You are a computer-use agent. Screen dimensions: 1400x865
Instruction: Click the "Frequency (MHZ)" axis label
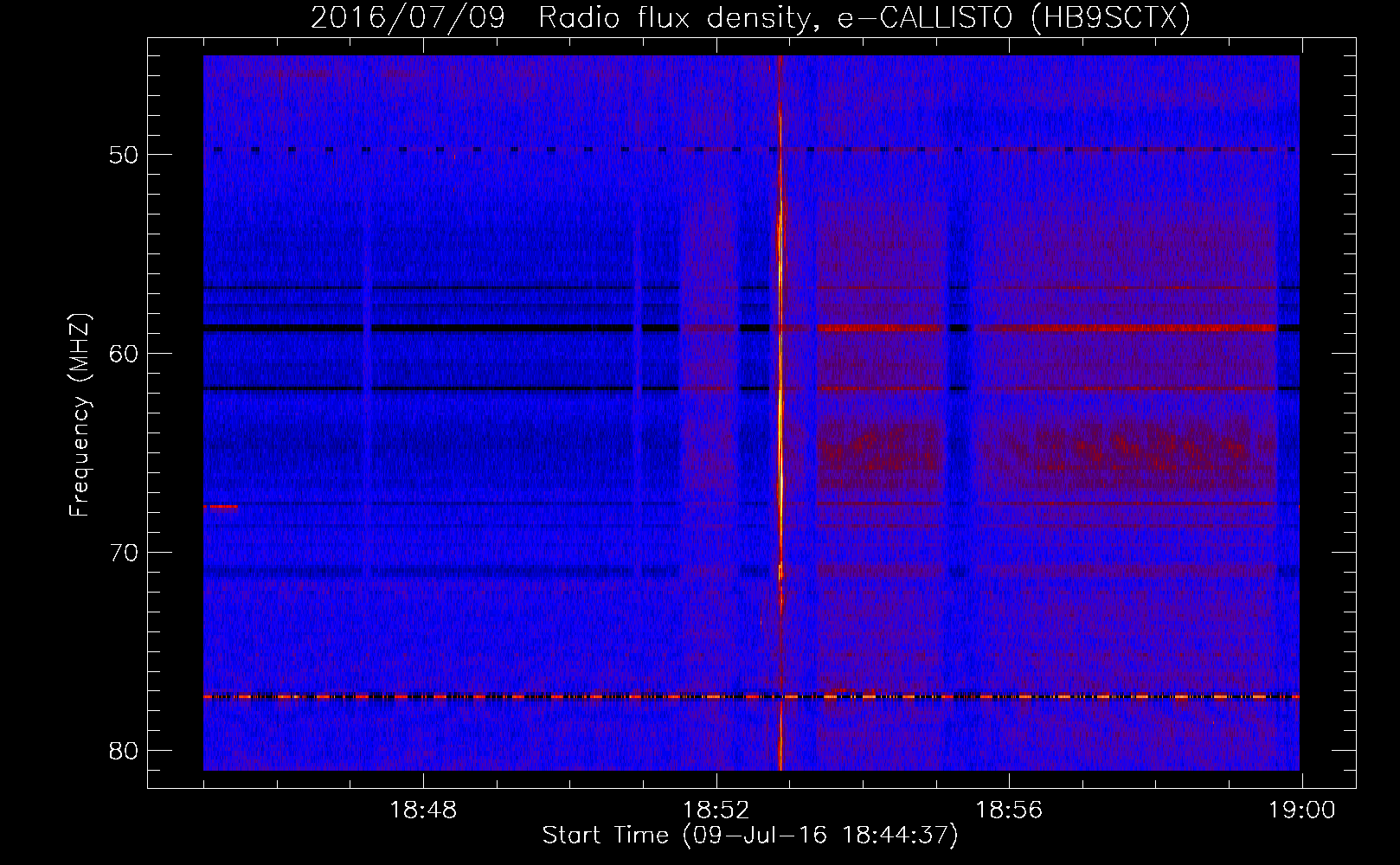point(80,415)
